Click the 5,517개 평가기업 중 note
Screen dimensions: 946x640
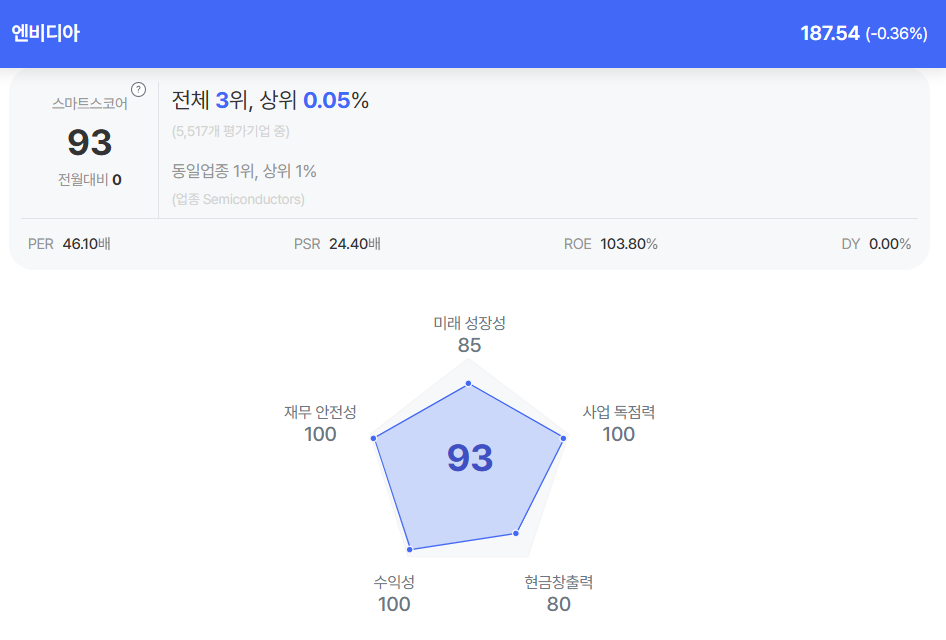pos(230,131)
